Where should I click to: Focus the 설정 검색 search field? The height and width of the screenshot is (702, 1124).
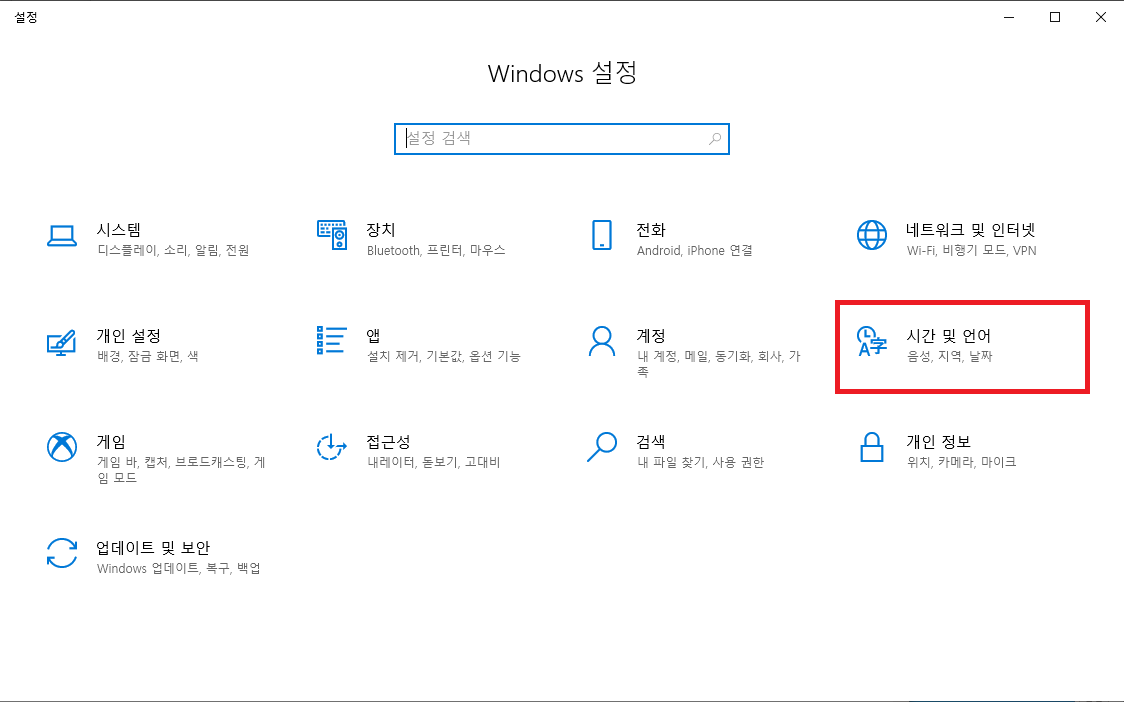562,139
